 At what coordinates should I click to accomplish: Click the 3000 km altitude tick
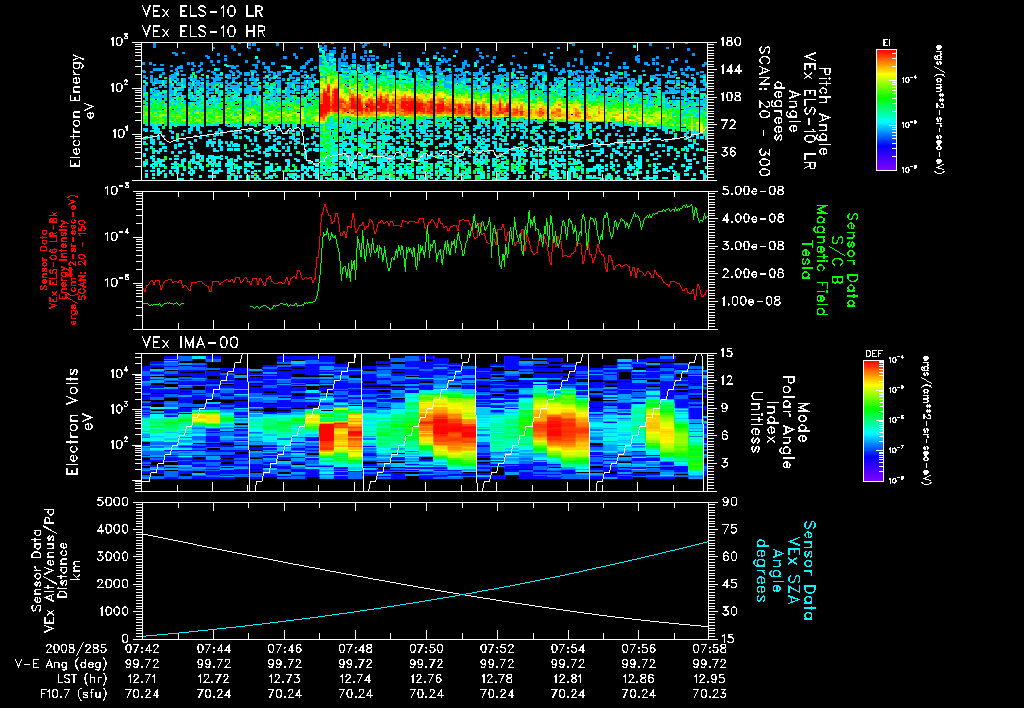pos(112,556)
